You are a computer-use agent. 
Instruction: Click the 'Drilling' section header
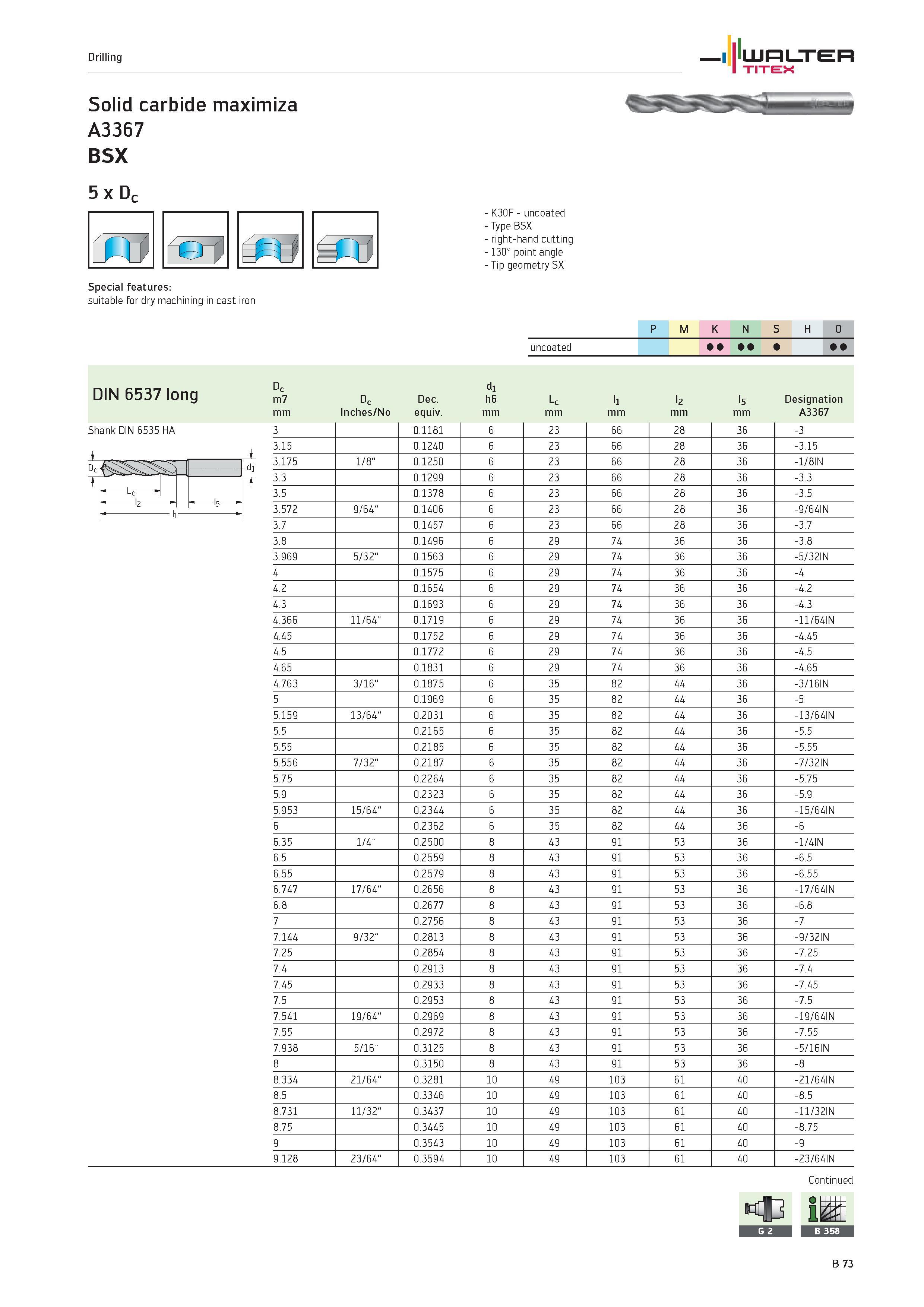[105, 57]
